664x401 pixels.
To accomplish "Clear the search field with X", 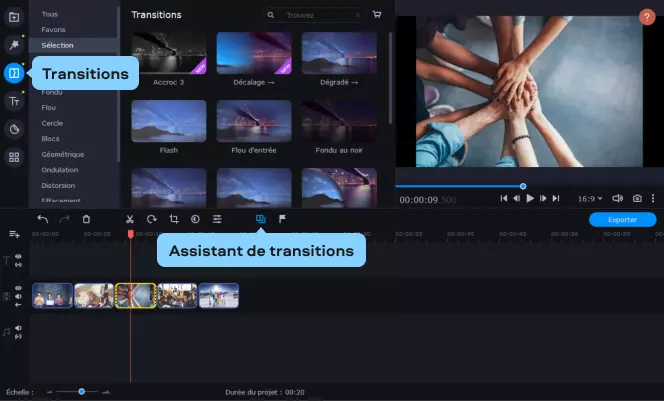I will pyautogui.click(x=358, y=15).
